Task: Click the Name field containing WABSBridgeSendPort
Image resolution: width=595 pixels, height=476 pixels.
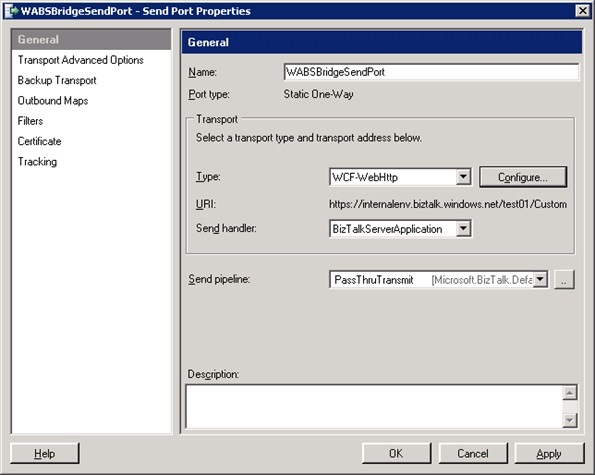Action: 431,72
